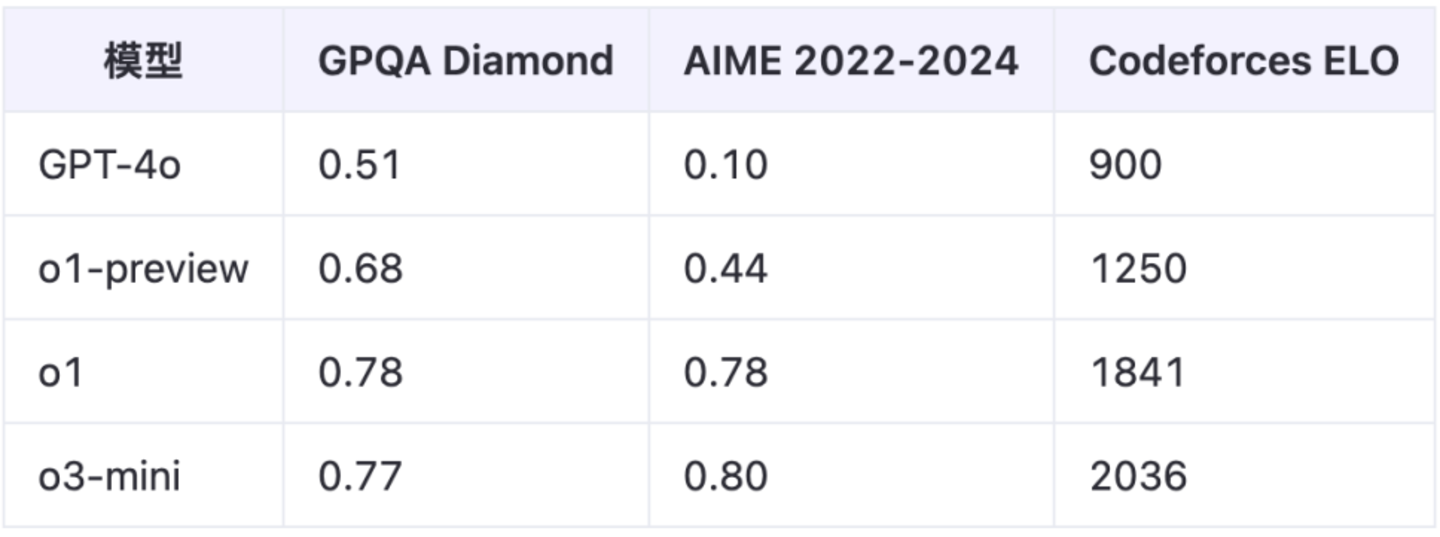Click o1-preview Codeforces ELO 1250
Screen dimensions: 1440x537
(x=1138, y=269)
